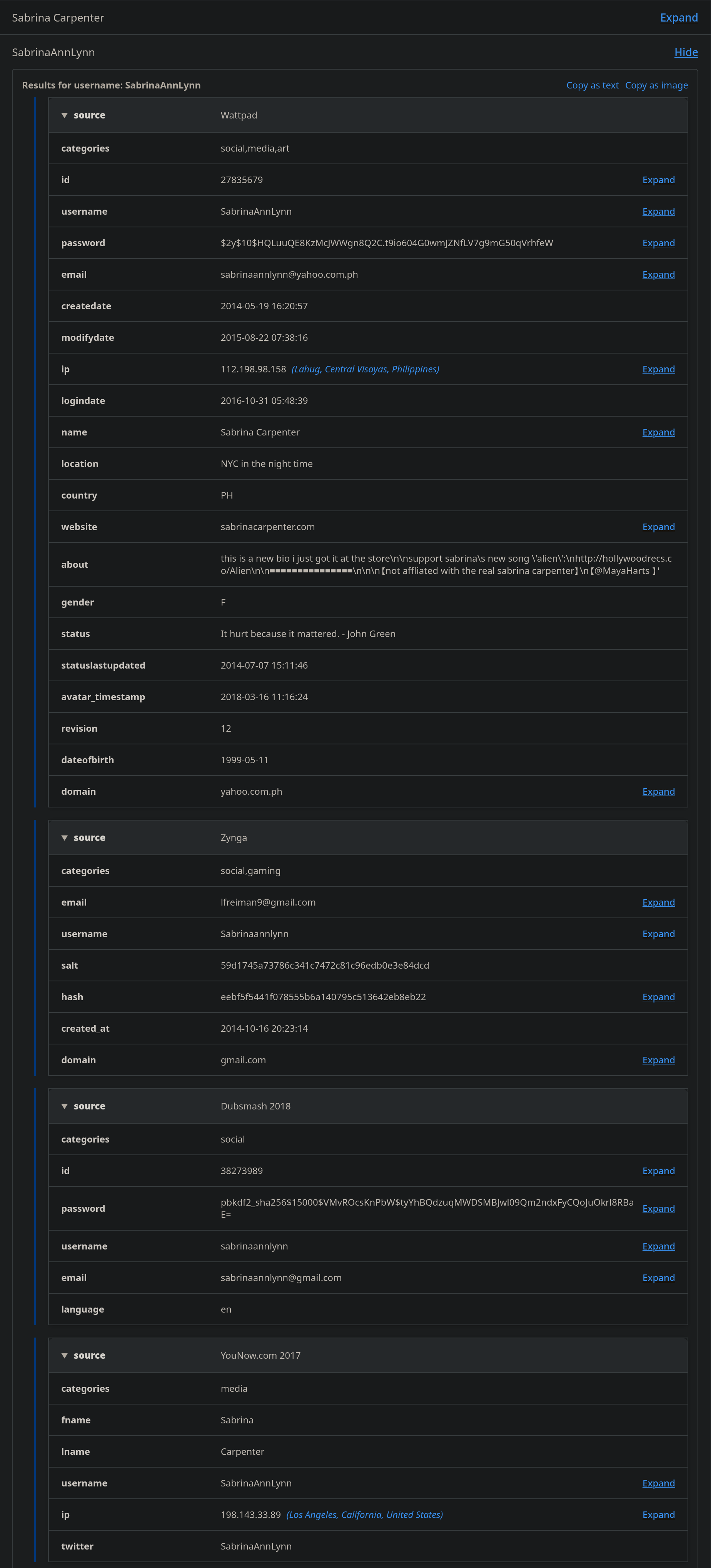Screen dimensions: 711x1568
Task: Click Expand at the top header row
Action: pyautogui.click(x=678, y=18)
